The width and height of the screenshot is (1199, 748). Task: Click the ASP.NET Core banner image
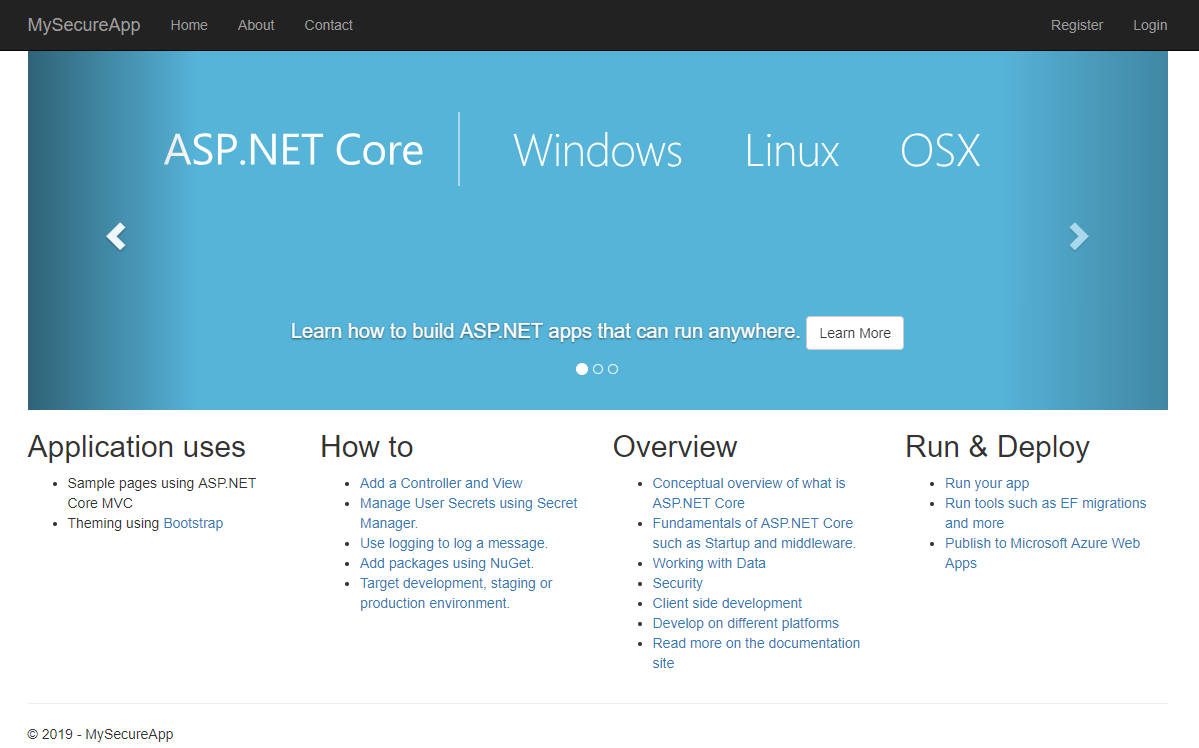coord(598,230)
